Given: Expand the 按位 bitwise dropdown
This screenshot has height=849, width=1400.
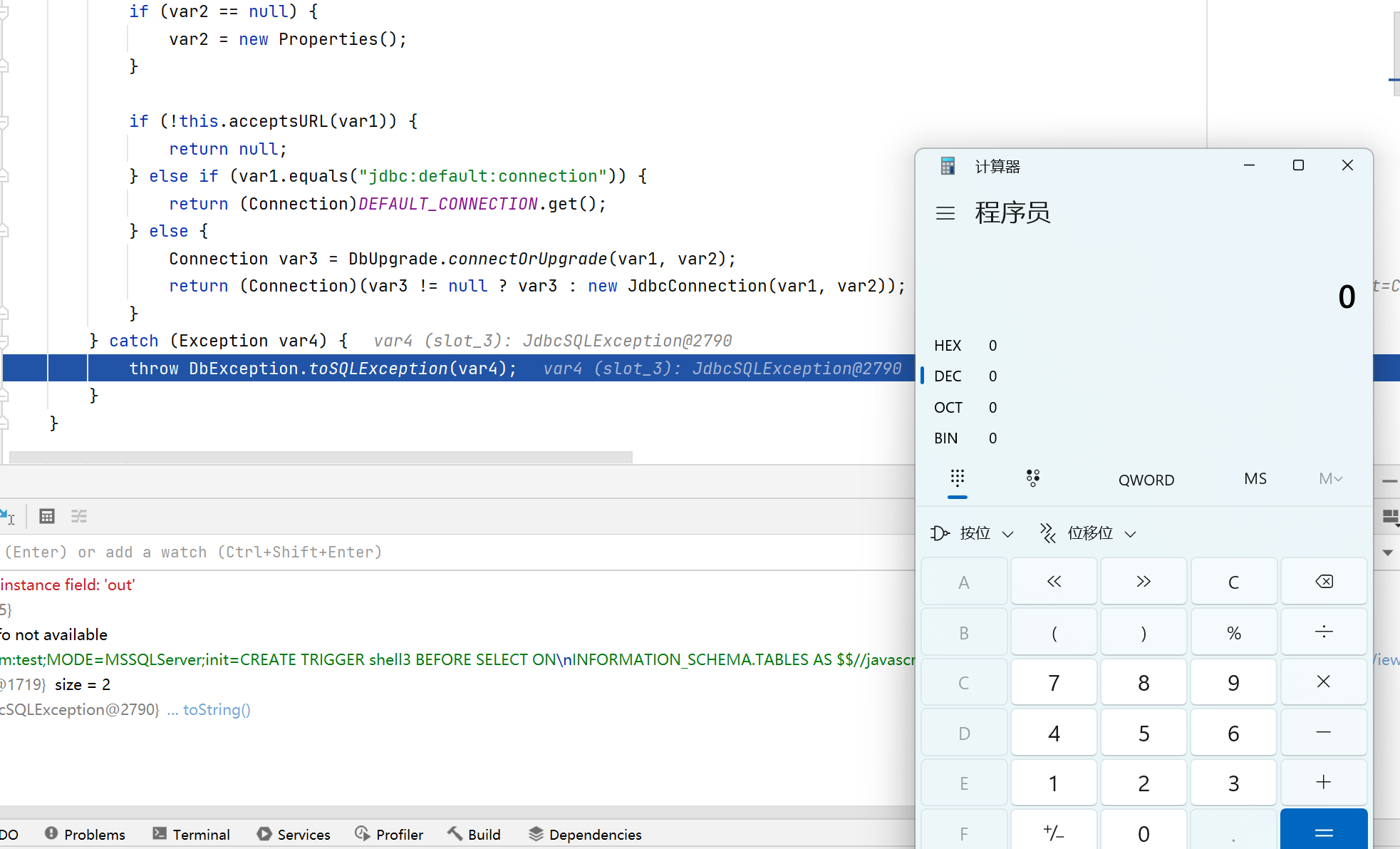Looking at the screenshot, I should click(972, 533).
